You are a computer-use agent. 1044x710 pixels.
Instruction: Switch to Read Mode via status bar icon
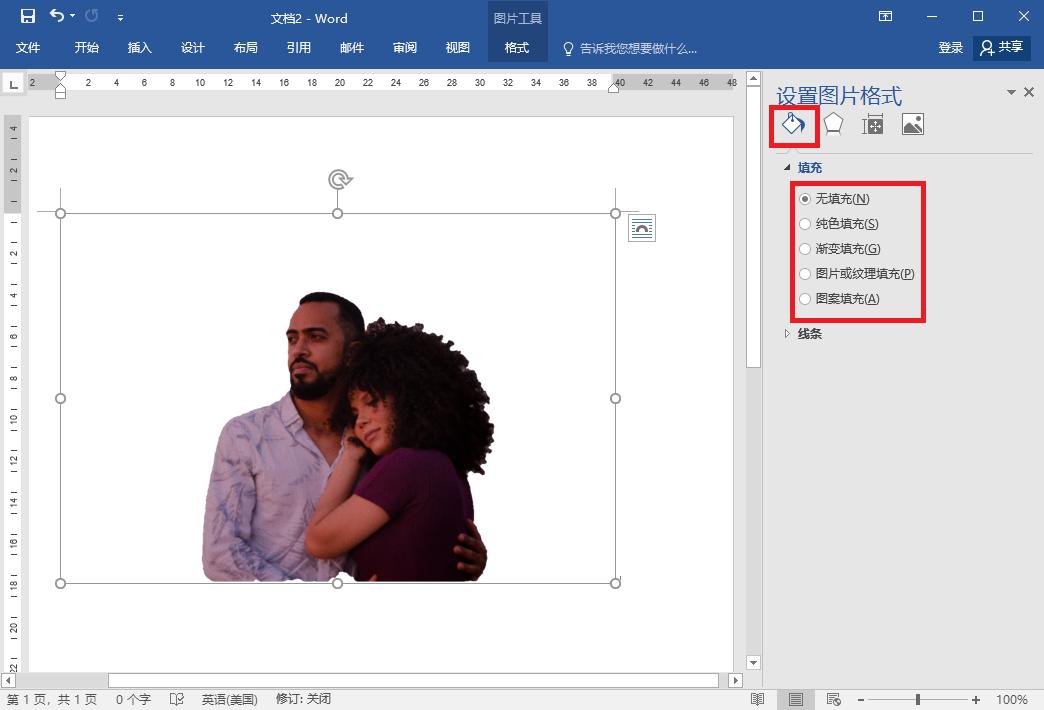coord(757,700)
